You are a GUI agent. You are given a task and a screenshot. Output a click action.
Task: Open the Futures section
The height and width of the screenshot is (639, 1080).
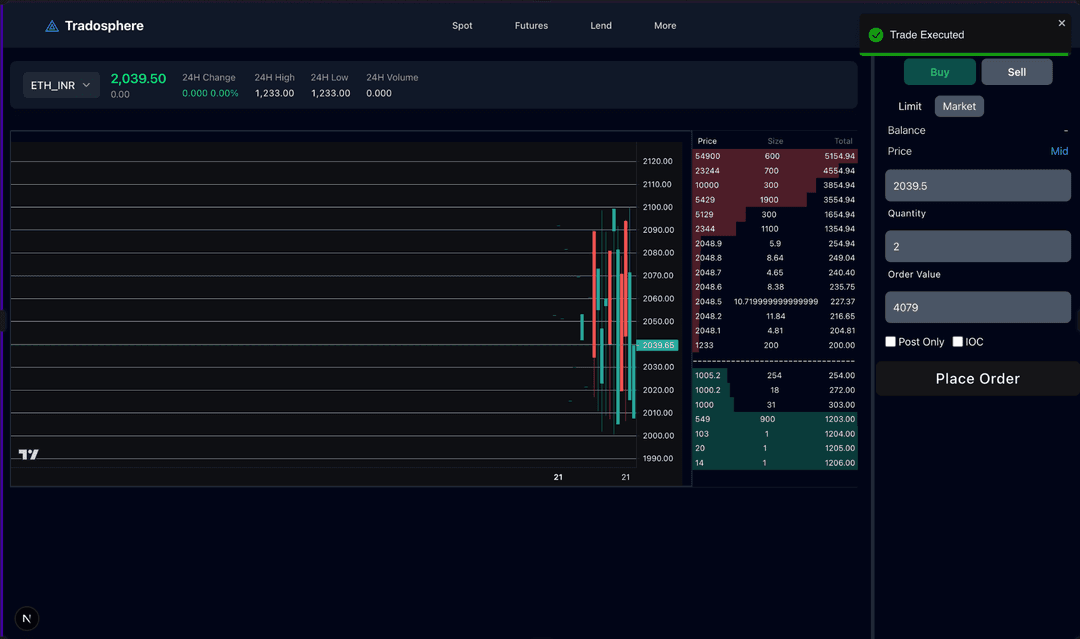click(531, 26)
